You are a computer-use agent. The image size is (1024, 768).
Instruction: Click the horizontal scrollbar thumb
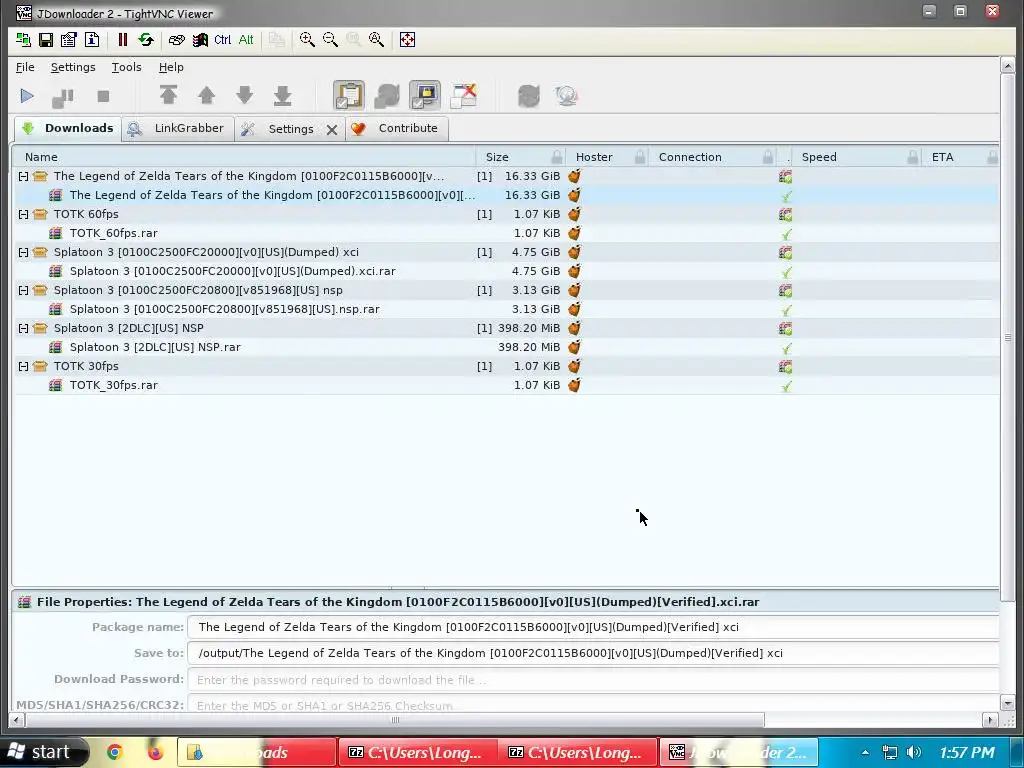pyautogui.click(x=394, y=720)
